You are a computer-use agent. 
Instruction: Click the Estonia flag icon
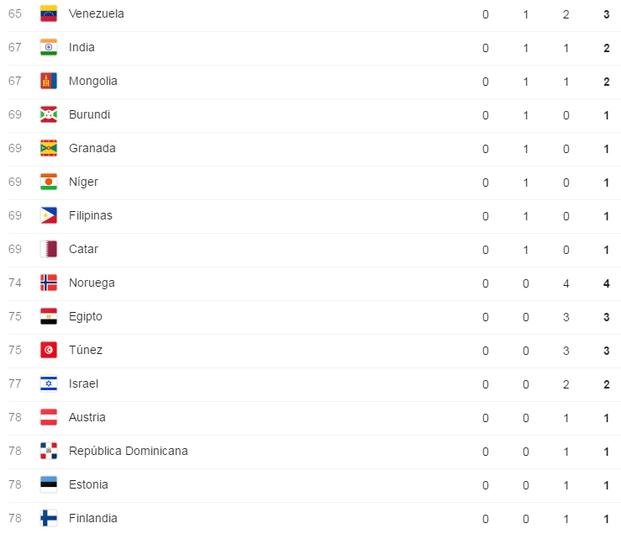point(49,484)
